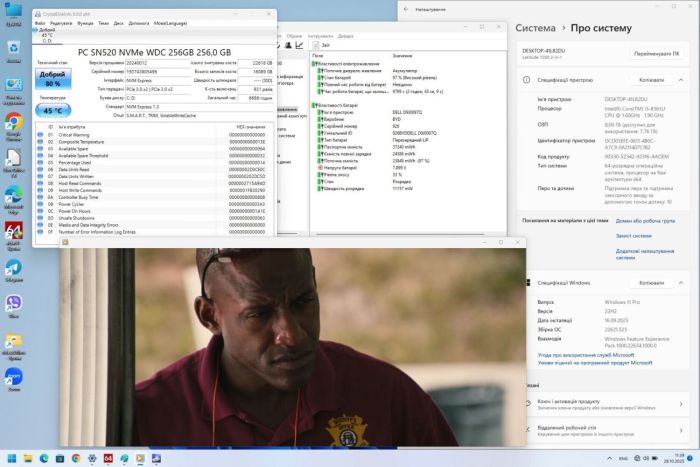Open the System protection link
The width and height of the screenshot is (700, 467).
tap(633, 236)
